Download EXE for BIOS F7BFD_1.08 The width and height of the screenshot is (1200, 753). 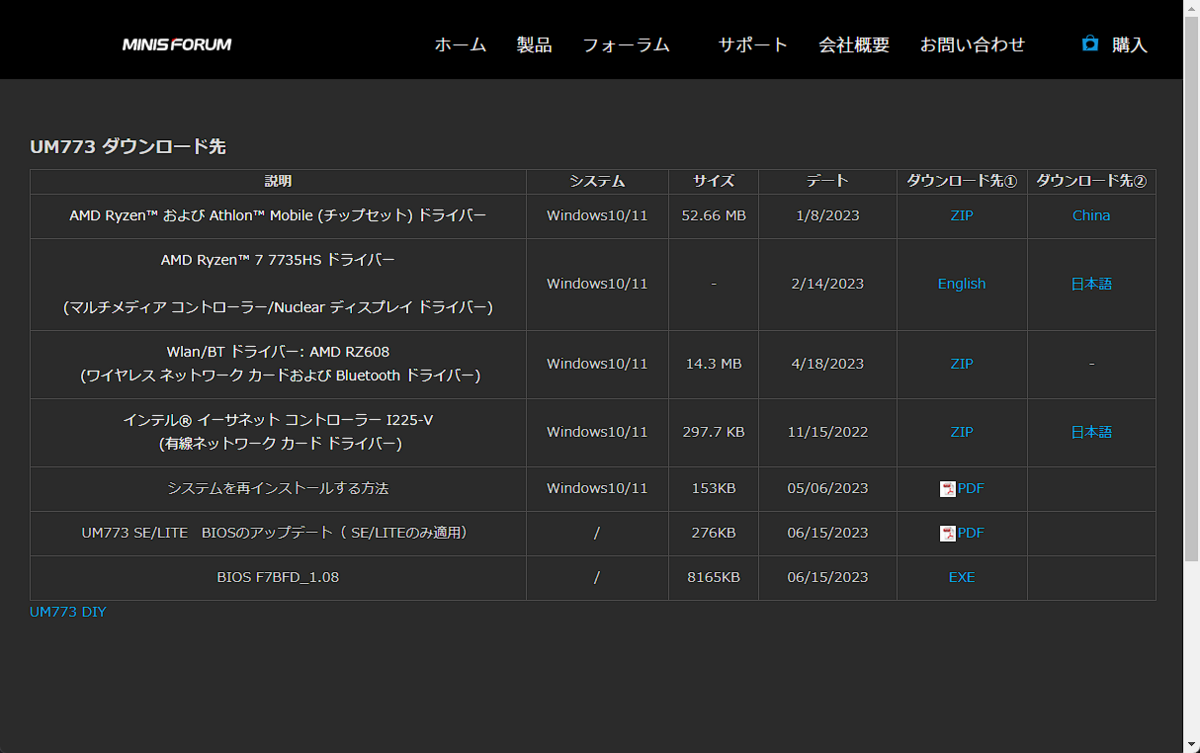click(962, 577)
